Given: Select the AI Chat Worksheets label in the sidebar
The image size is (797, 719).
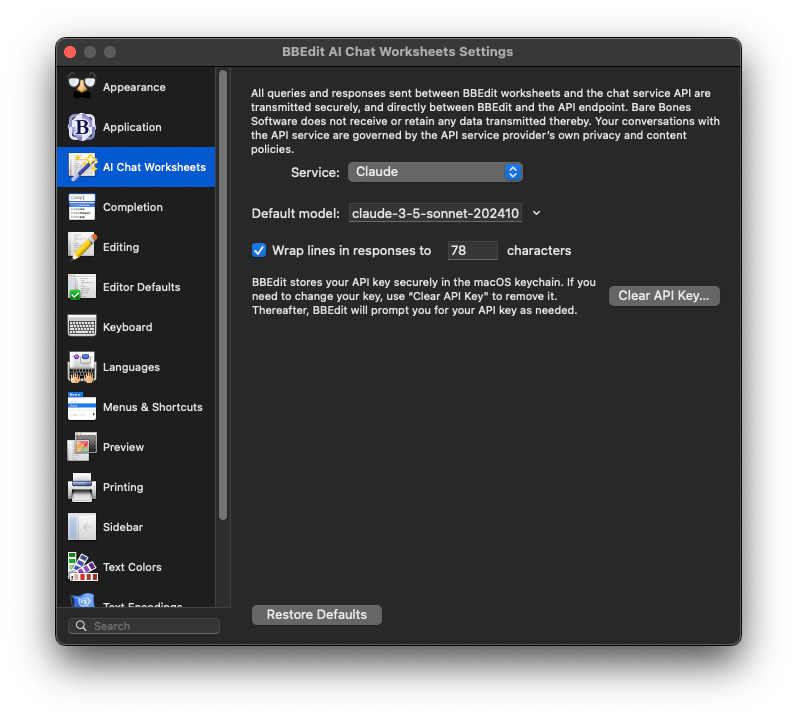Looking at the screenshot, I should coord(155,167).
